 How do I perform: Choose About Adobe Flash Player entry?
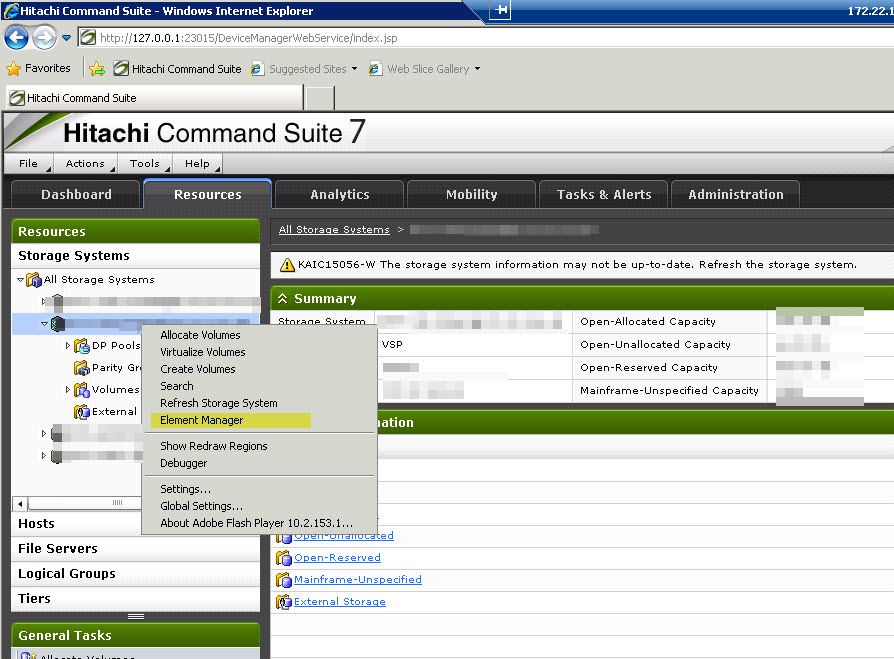click(256, 523)
